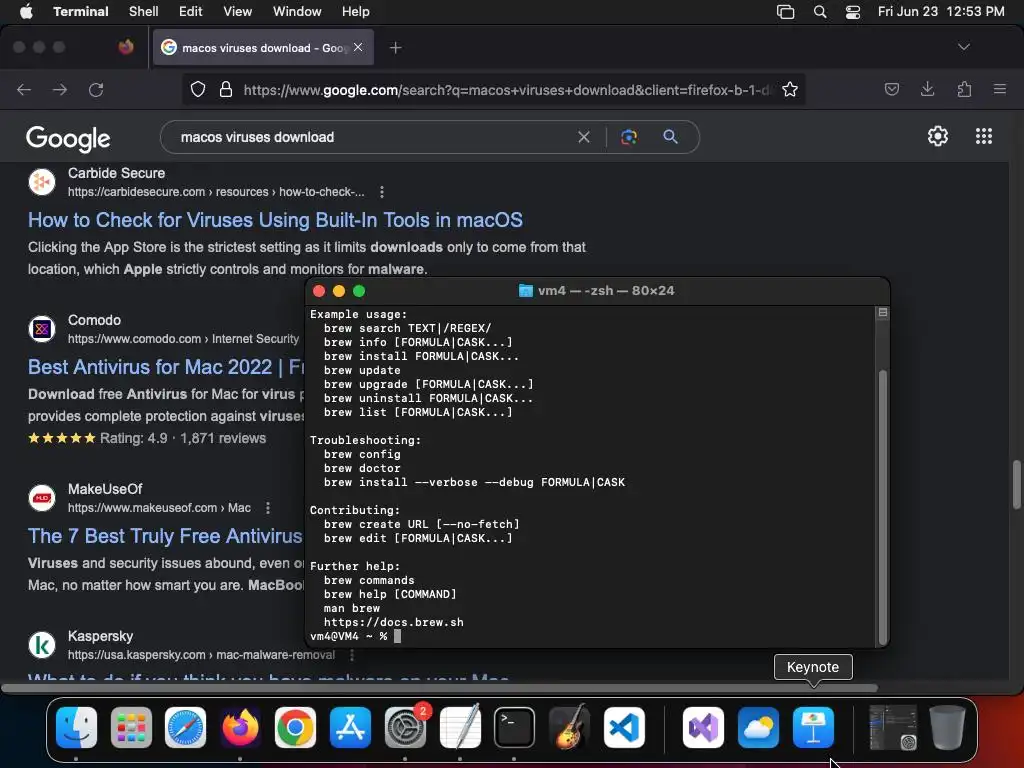Bookmark this page with star icon

[790, 89]
